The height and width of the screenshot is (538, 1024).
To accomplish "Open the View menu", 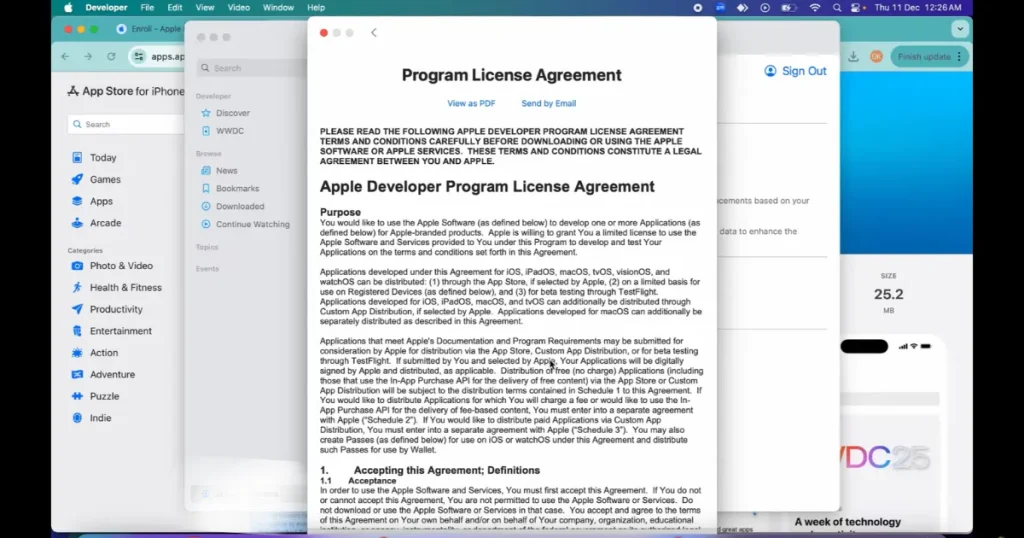I will coord(204,8).
